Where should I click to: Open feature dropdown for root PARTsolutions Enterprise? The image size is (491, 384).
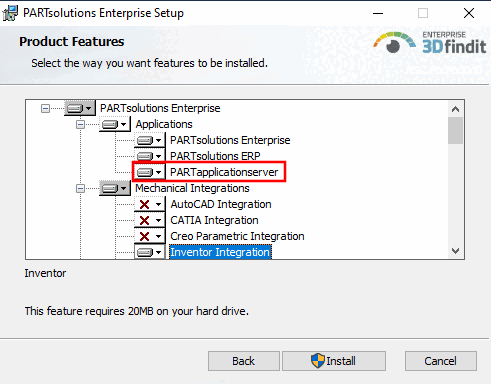tap(80, 108)
